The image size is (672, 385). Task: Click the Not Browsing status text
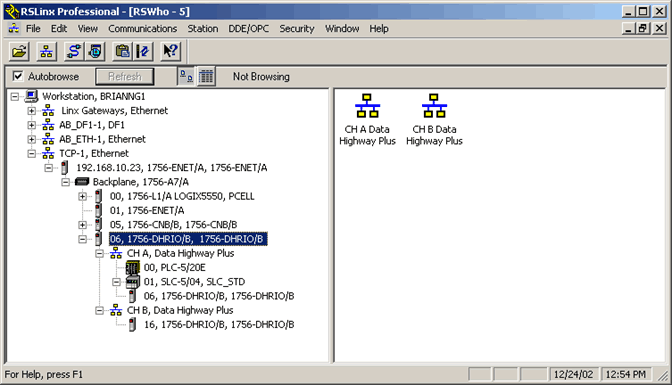[261, 77]
